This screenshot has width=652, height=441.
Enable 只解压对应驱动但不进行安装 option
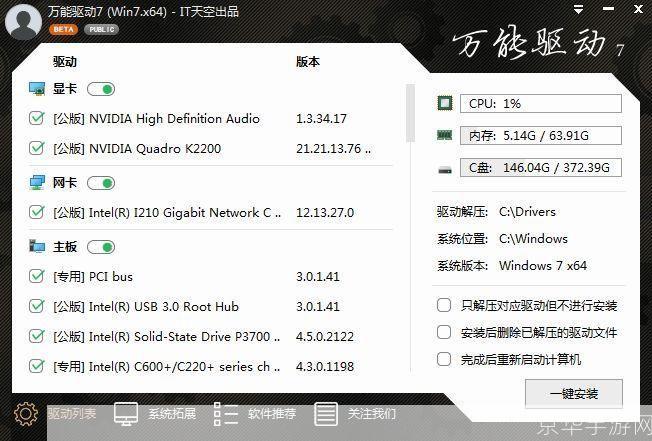point(444,305)
